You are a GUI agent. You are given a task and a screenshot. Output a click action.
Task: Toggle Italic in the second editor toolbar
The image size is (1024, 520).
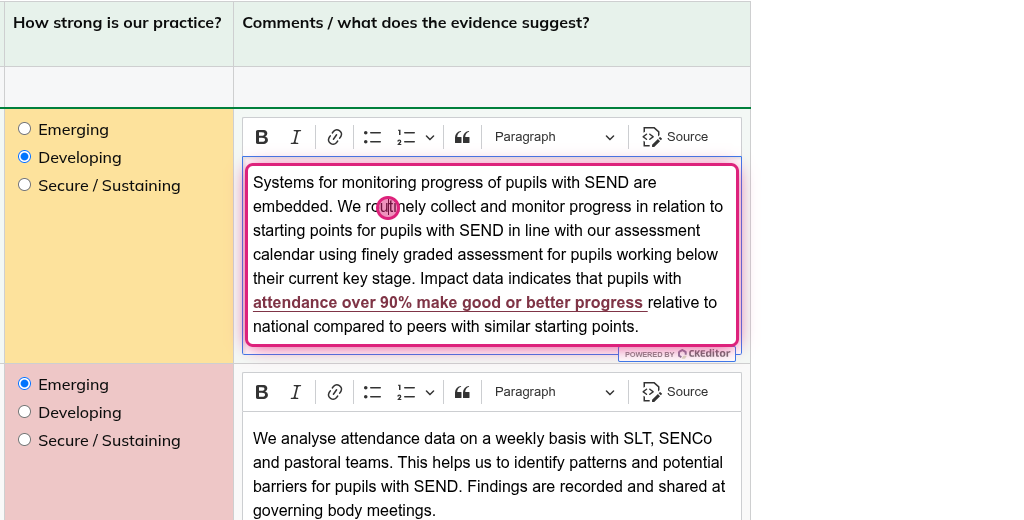(295, 392)
